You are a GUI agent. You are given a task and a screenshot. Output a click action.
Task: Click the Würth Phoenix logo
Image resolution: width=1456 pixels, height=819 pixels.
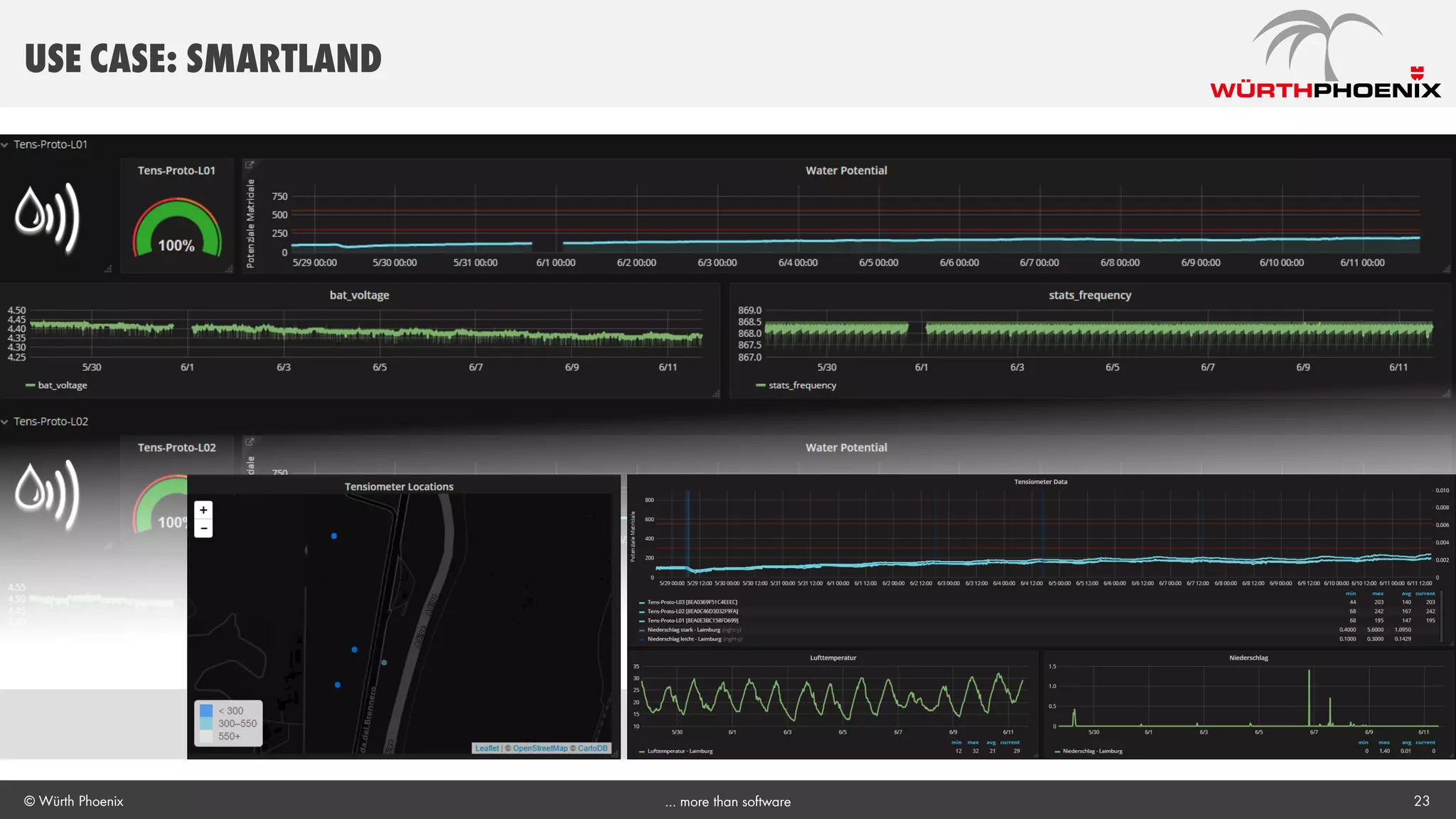tap(1325, 54)
